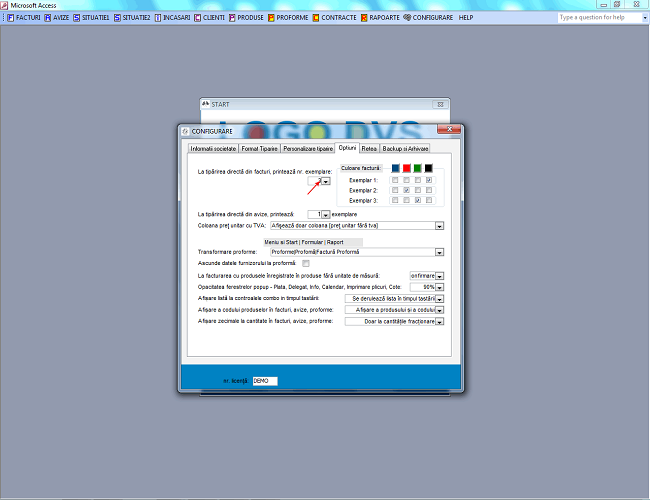
Task: Switch to the Format Tiparire tab
Action: click(260, 148)
